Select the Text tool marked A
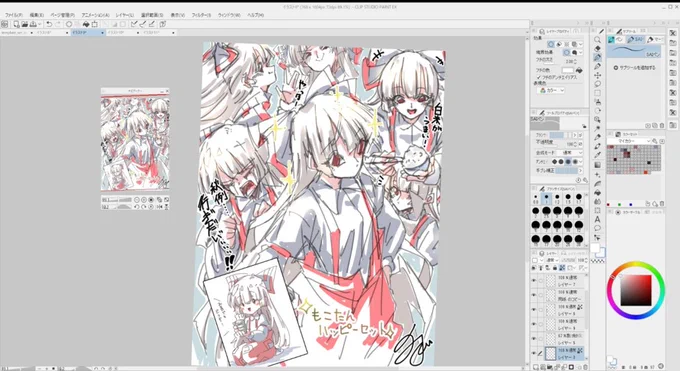The width and height of the screenshot is (680, 371). [x=598, y=220]
